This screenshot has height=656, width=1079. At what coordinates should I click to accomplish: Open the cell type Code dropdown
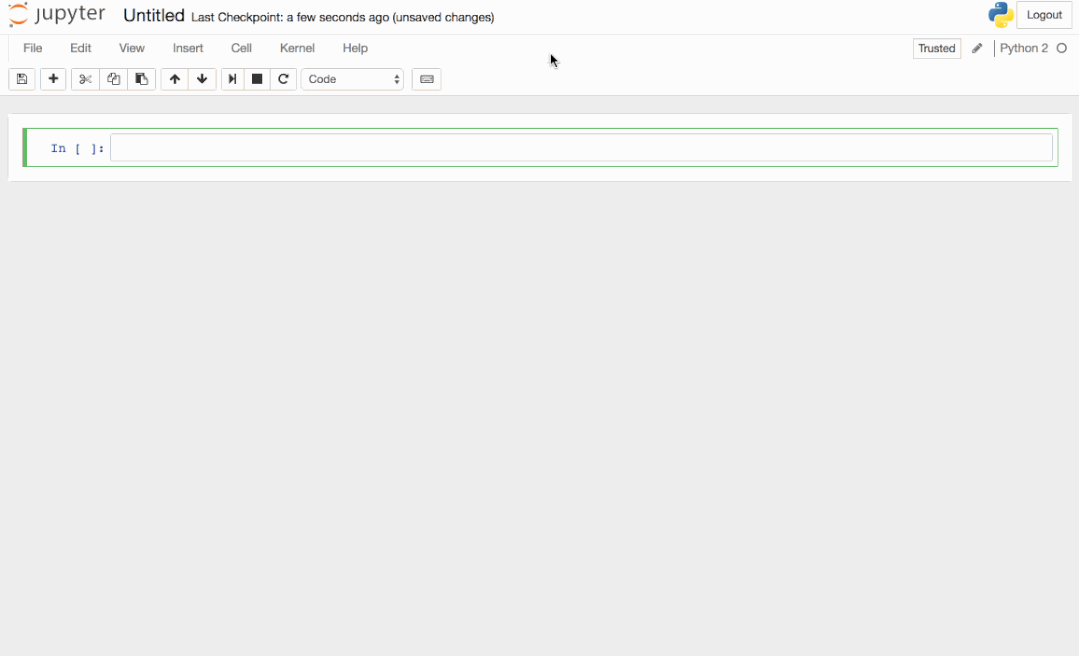click(352, 79)
